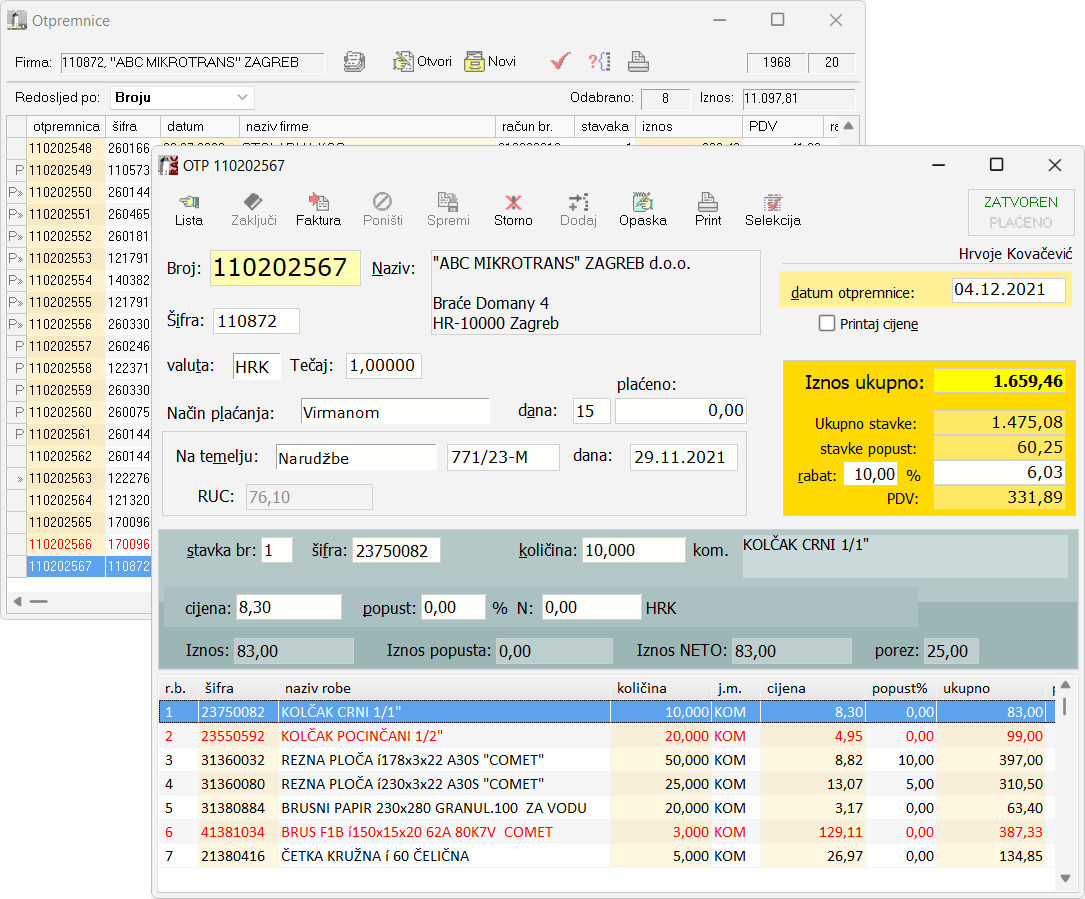
Task: Open Faktura from the toolbar
Action: point(318,209)
